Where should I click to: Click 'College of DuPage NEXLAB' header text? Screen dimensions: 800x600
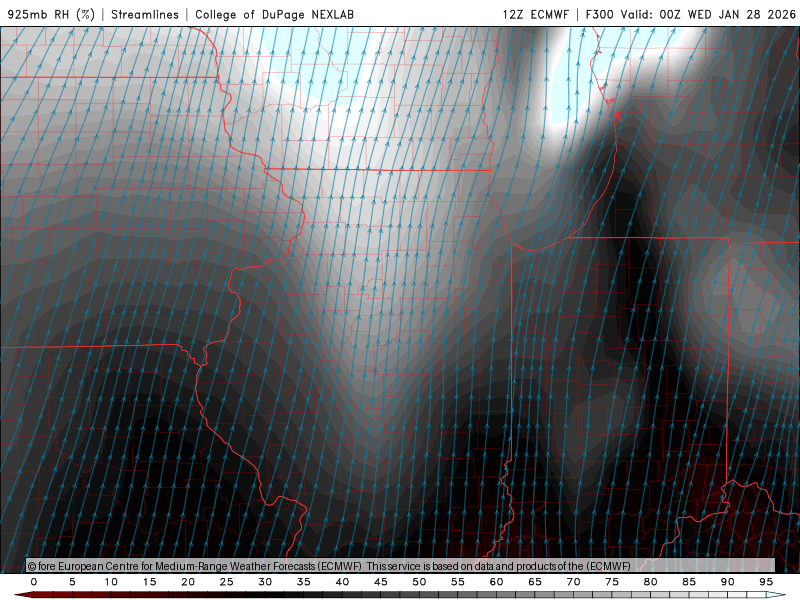point(274,15)
